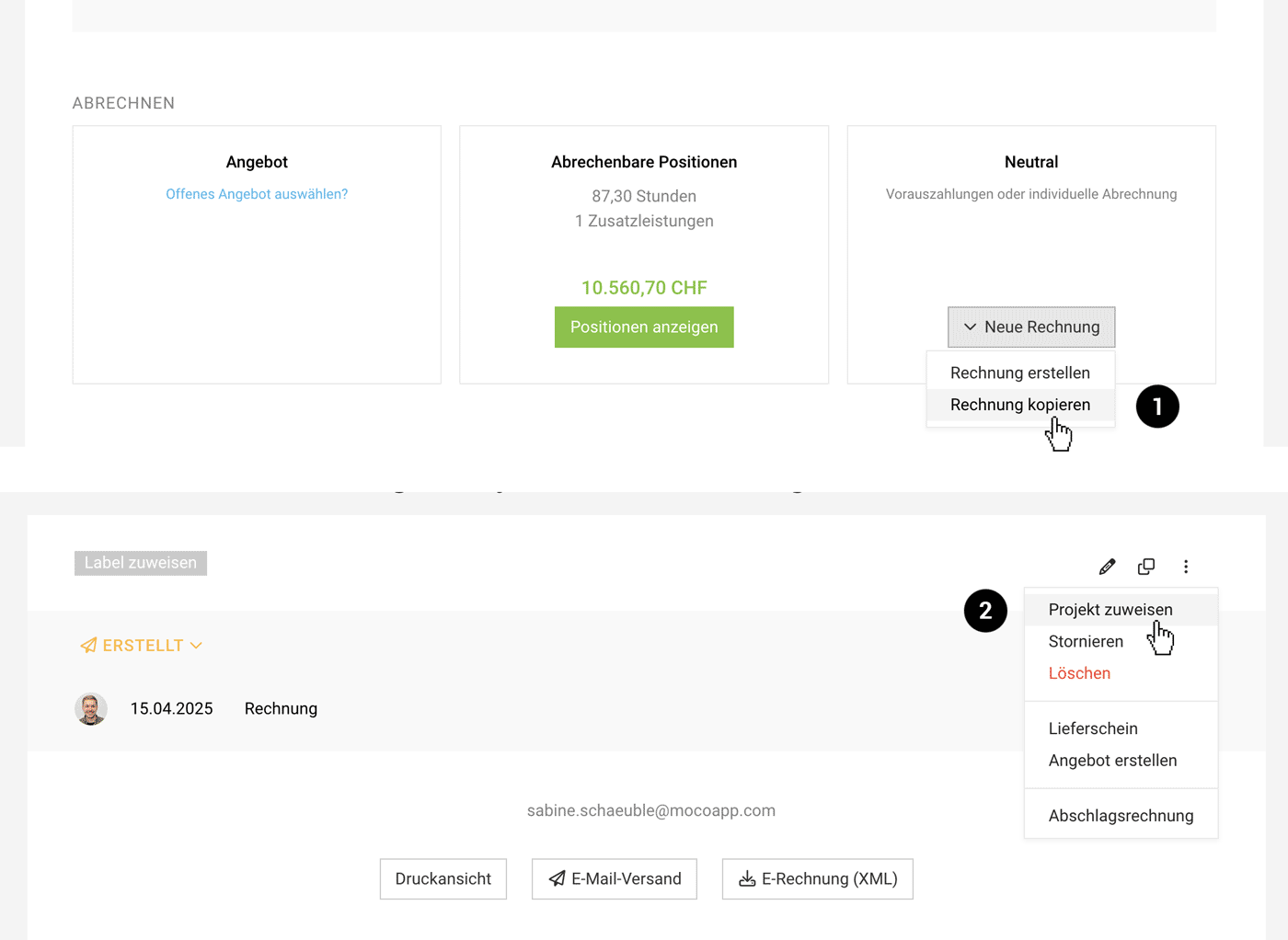Open the Offenes Angebot auswählen link
Image resolution: width=1288 pixels, height=940 pixels.
tap(257, 194)
